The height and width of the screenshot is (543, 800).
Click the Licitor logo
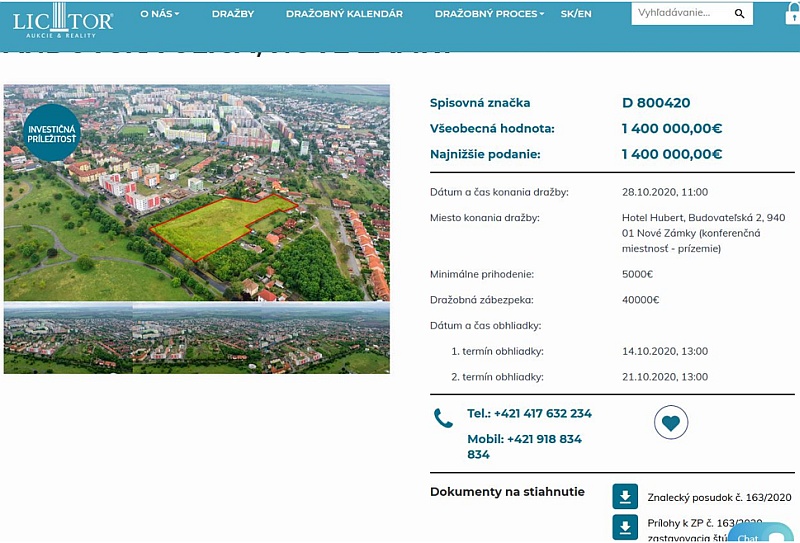(x=63, y=15)
